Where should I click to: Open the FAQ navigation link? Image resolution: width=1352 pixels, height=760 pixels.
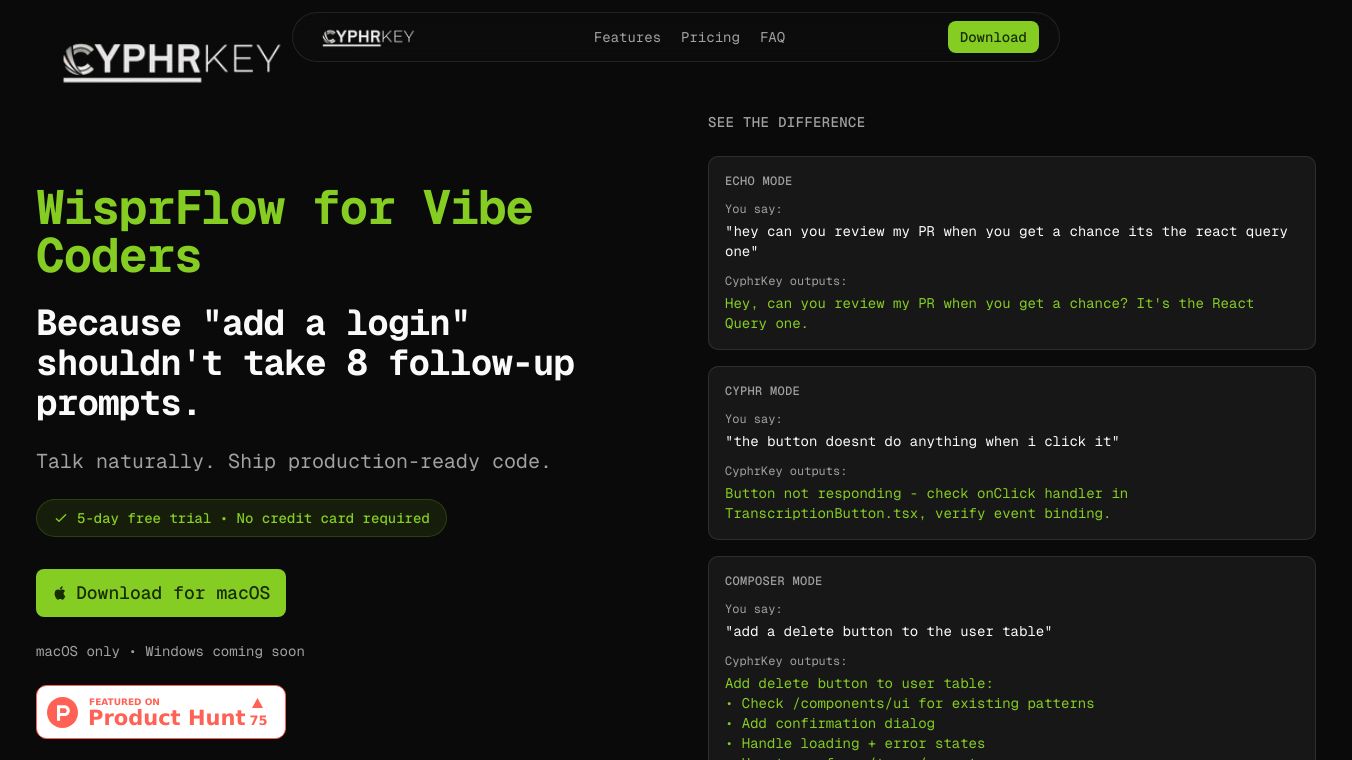[772, 37]
